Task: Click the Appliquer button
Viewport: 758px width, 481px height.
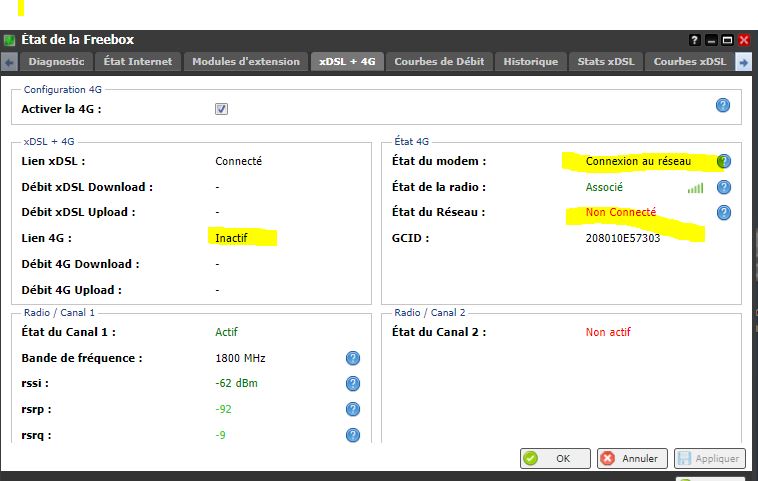Action: click(709, 458)
